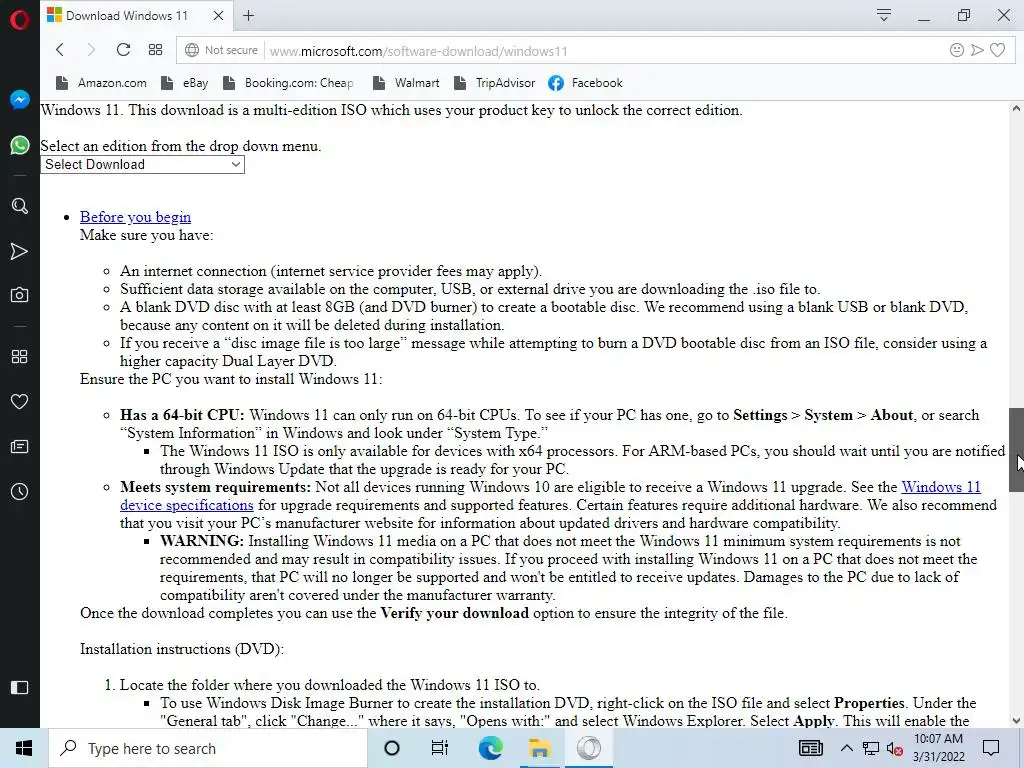Open the snapshot camera tool in sidebar
The width and height of the screenshot is (1024, 768).
tap(20, 295)
